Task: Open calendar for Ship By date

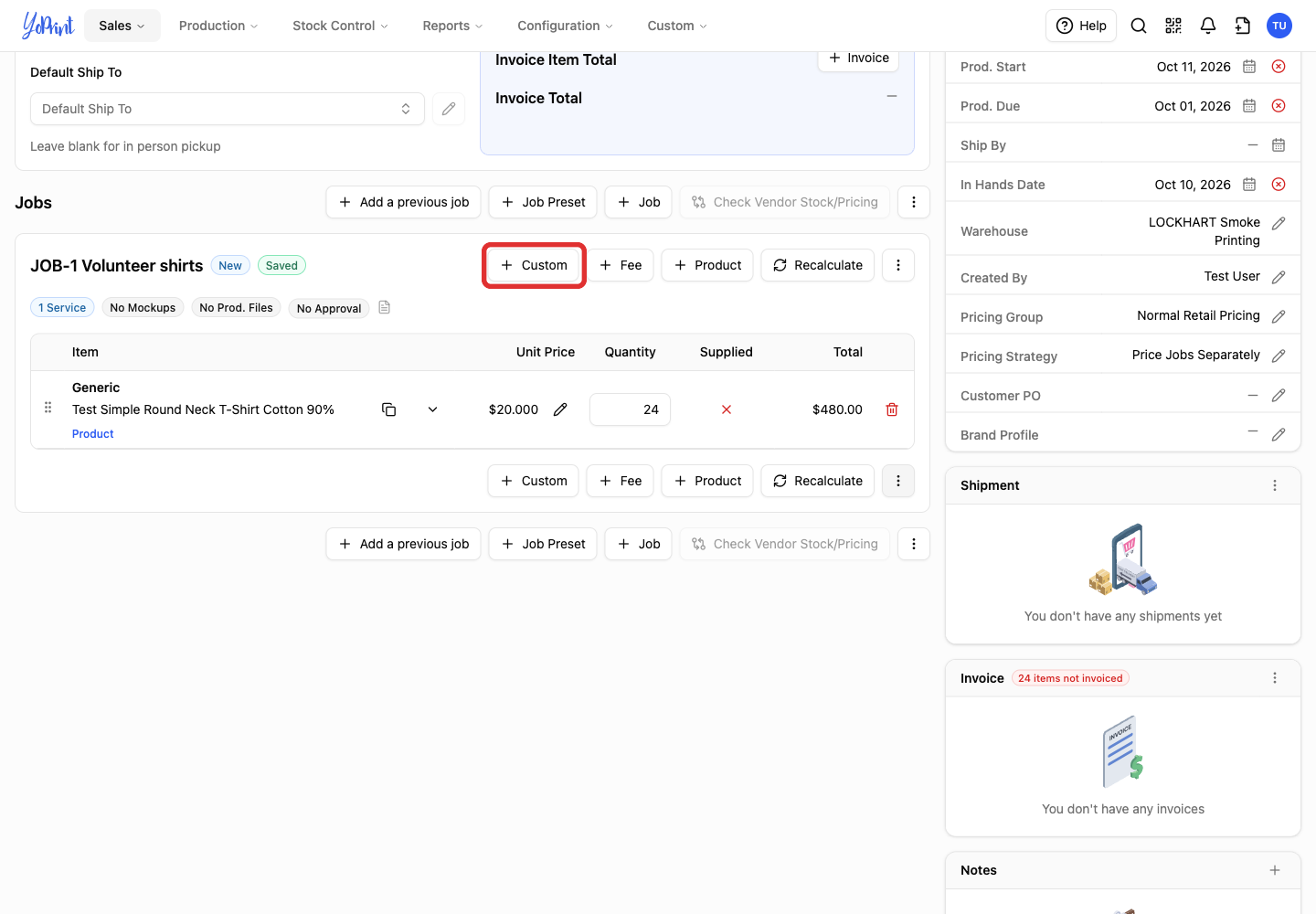Action: point(1279,145)
